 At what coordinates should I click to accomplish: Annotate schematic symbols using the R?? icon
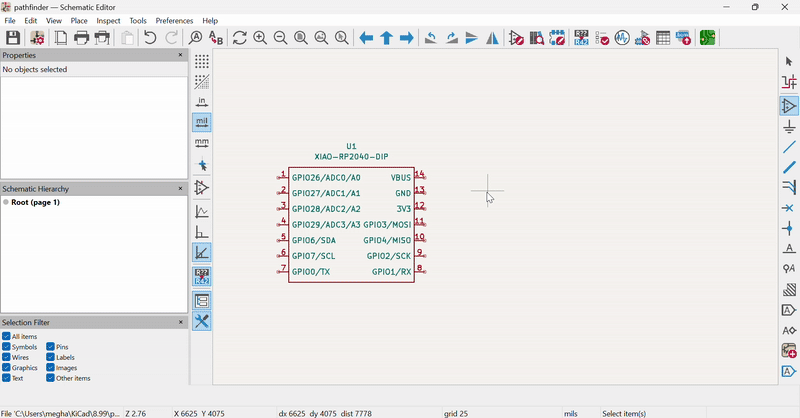coord(581,38)
